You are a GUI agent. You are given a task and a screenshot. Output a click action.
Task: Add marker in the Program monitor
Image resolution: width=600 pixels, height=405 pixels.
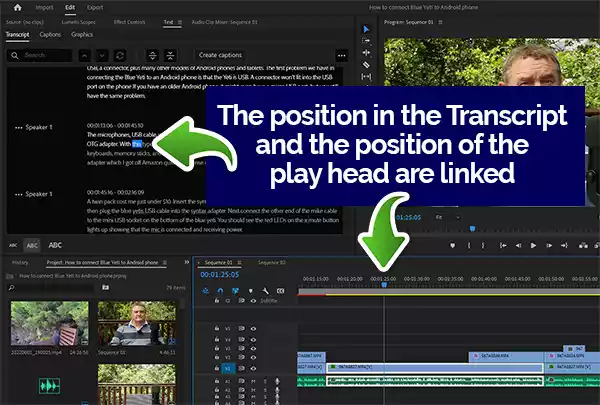click(453, 246)
